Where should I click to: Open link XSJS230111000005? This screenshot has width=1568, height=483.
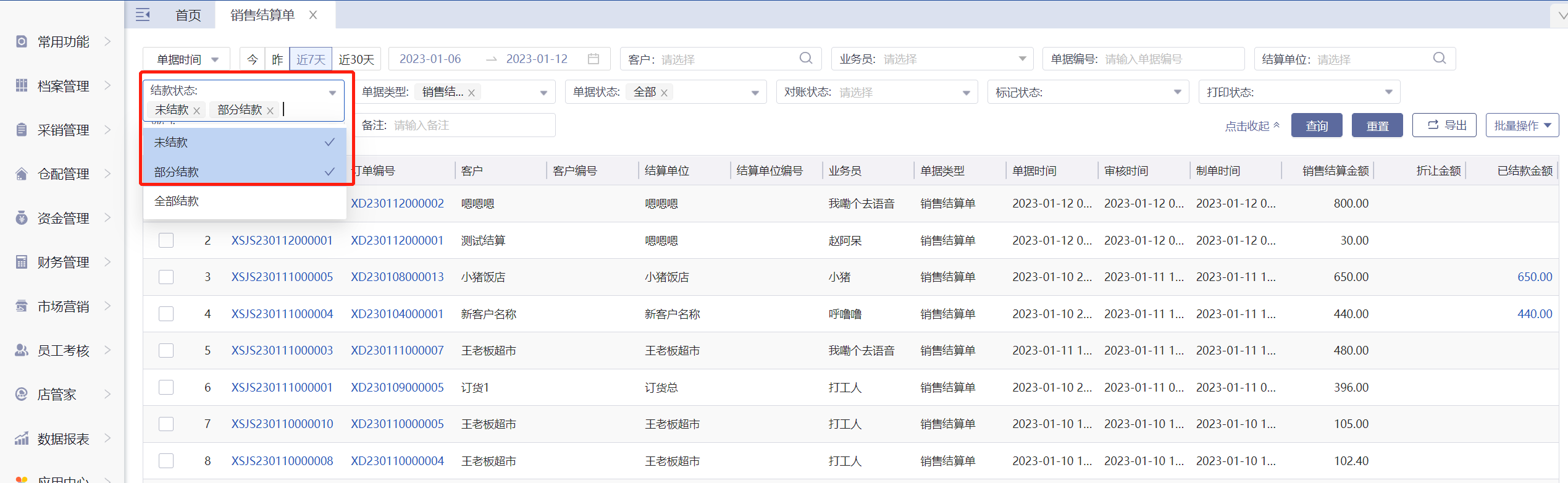coord(282,277)
